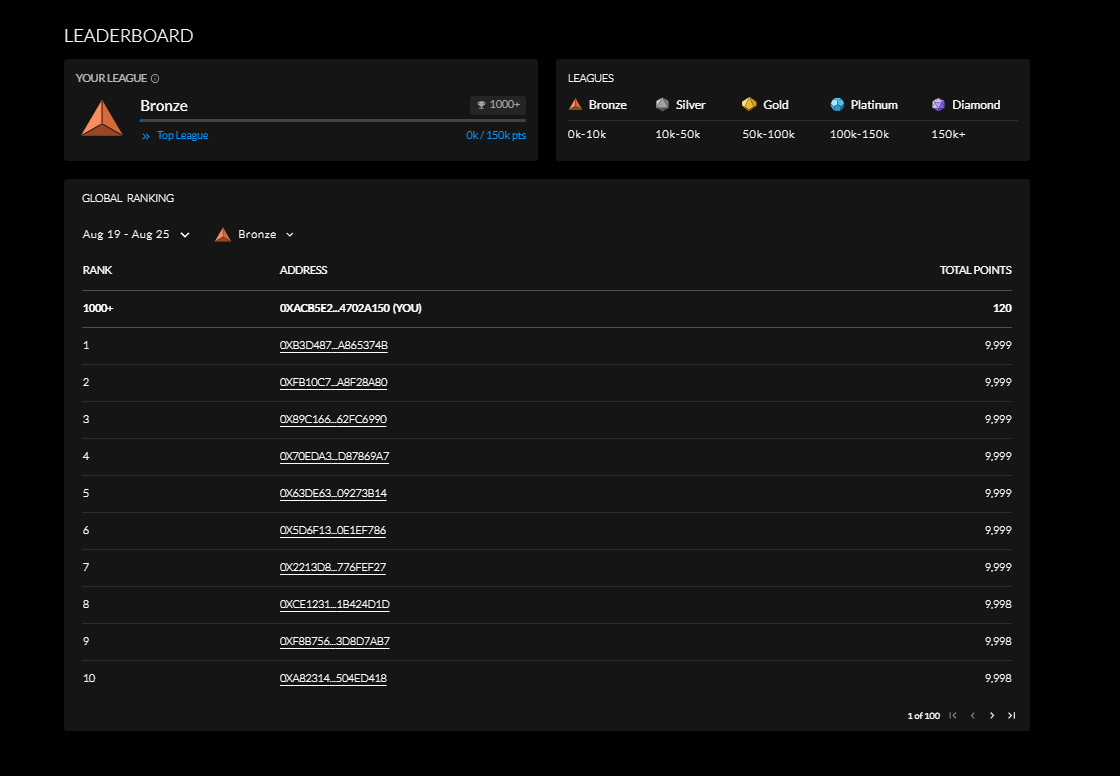Open address 0XB3D487...A865374B
This screenshot has width=1120, height=776.
pos(334,345)
